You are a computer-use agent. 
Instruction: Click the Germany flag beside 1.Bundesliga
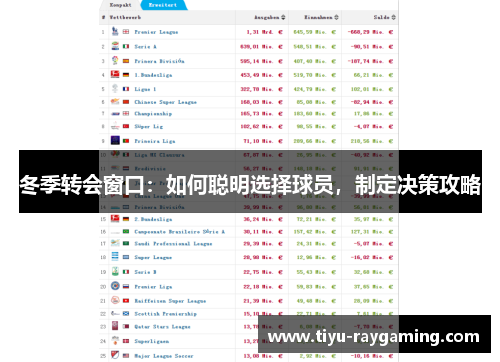coord(126,75)
